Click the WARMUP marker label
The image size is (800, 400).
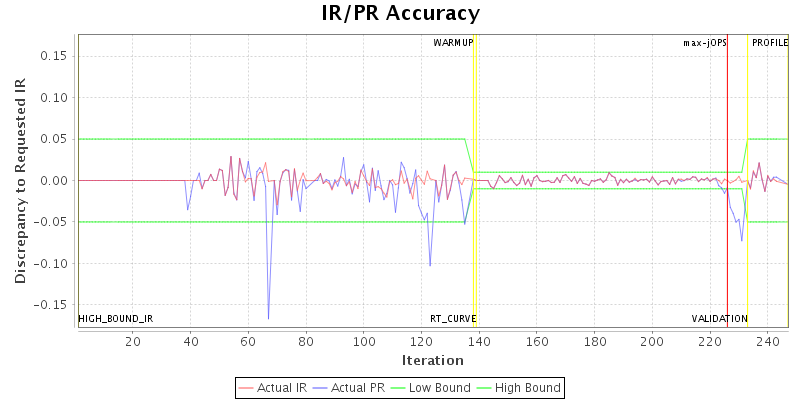pyautogui.click(x=453, y=43)
